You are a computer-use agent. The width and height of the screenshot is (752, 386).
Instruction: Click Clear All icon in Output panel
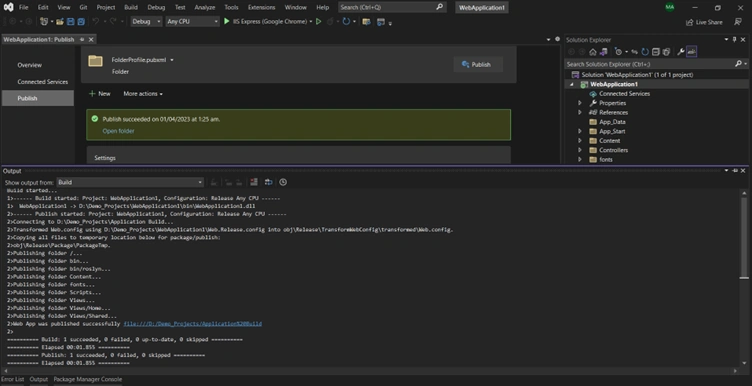coord(254,182)
